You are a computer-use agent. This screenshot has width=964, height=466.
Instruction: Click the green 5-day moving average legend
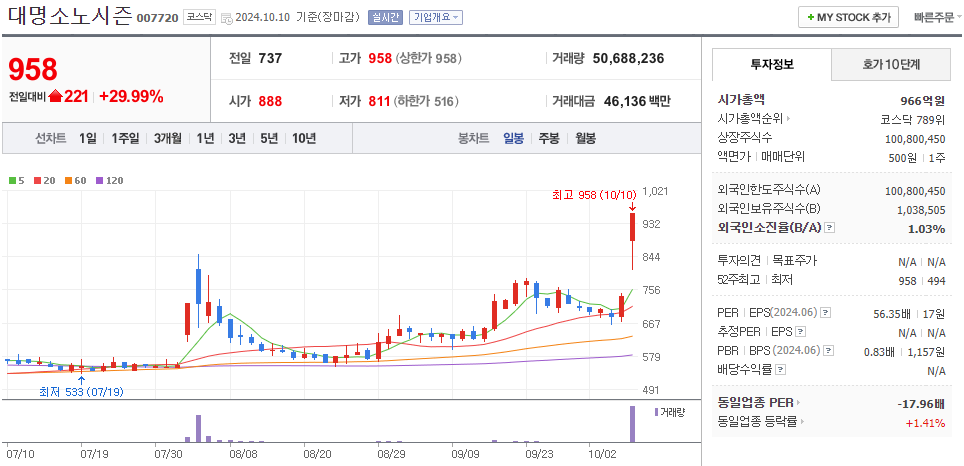(x=16, y=181)
